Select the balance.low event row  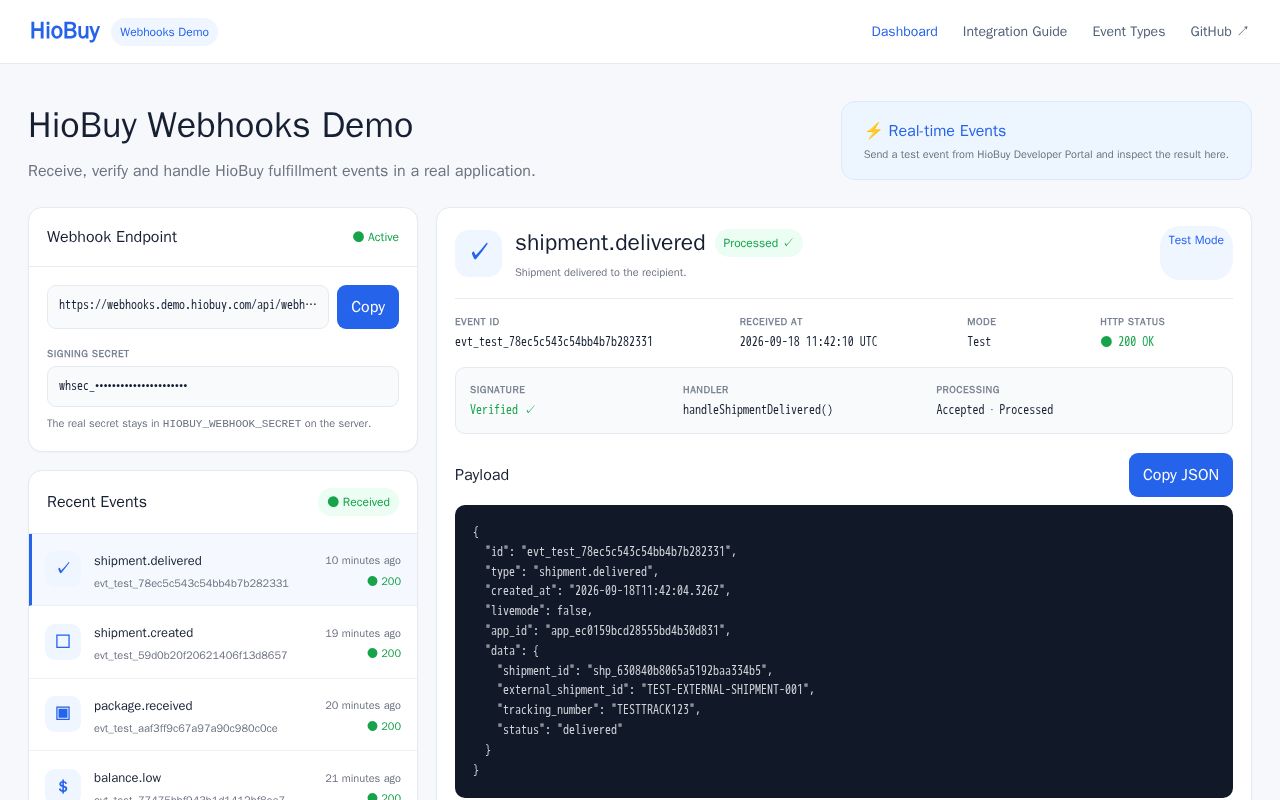click(223, 776)
